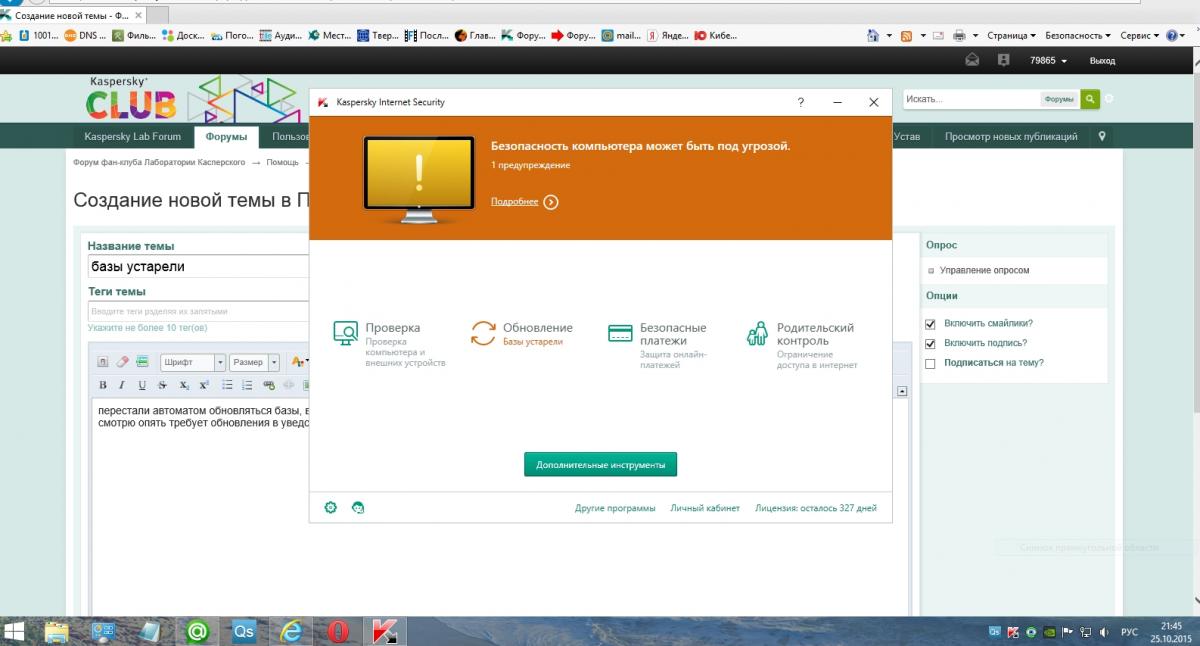Open the IE Страница menu
Image resolution: width=1200 pixels, height=646 pixels.
[1011, 35]
